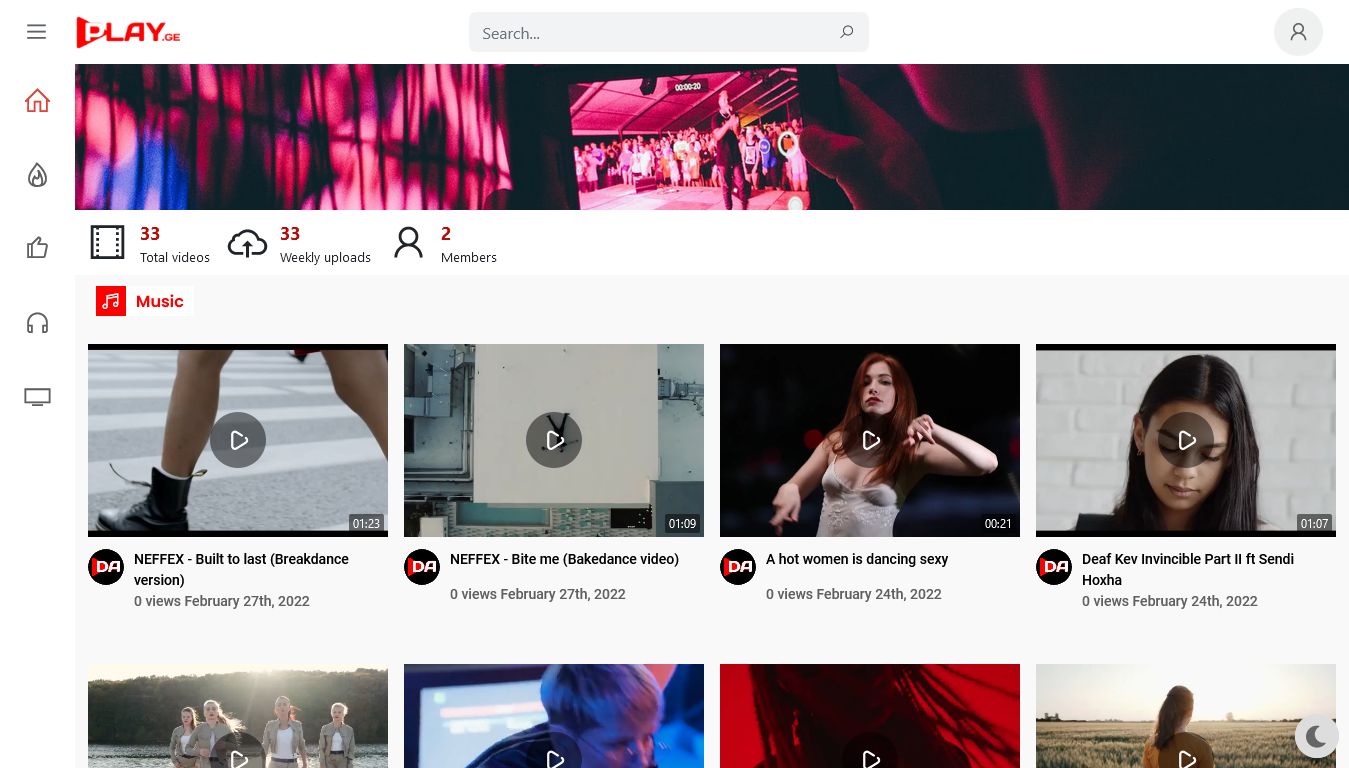Play the hot women dancing video
Viewport: 1349px width, 768px height.
(x=870, y=440)
